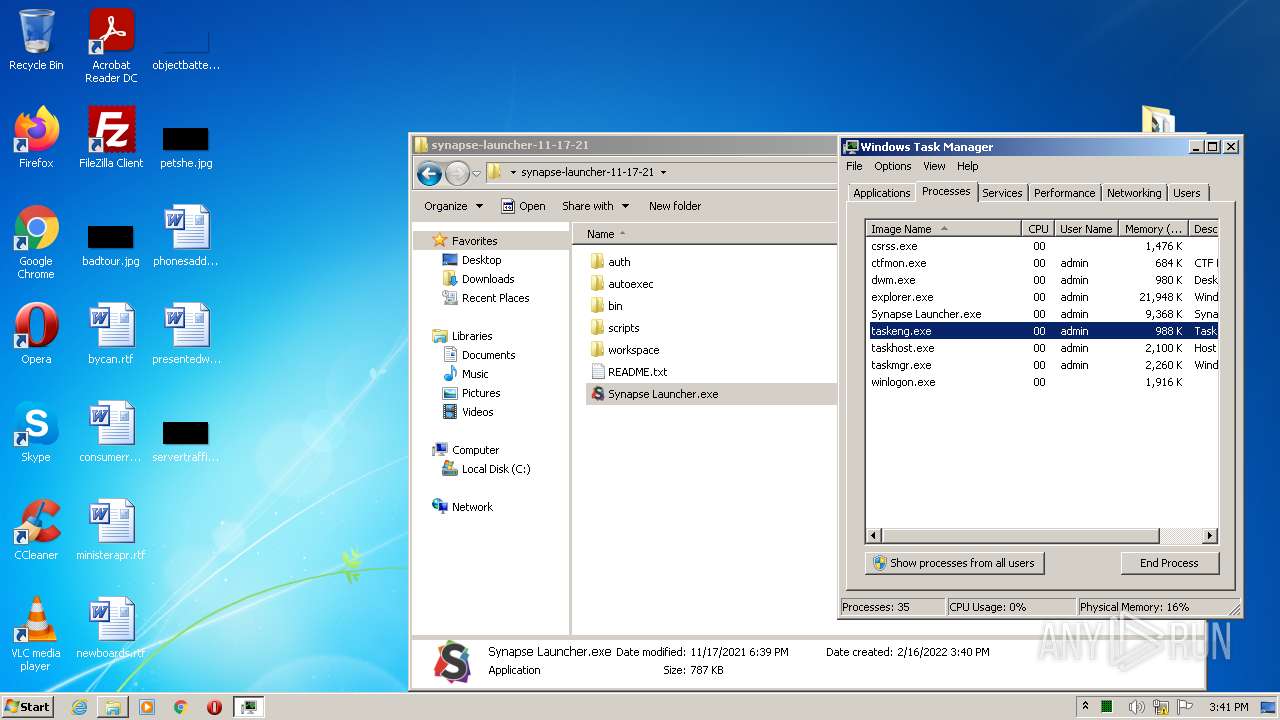Select the Skype desktop shortcut
Image resolution: width=1280 pixels, height=720 pixels.
[36, 432]
